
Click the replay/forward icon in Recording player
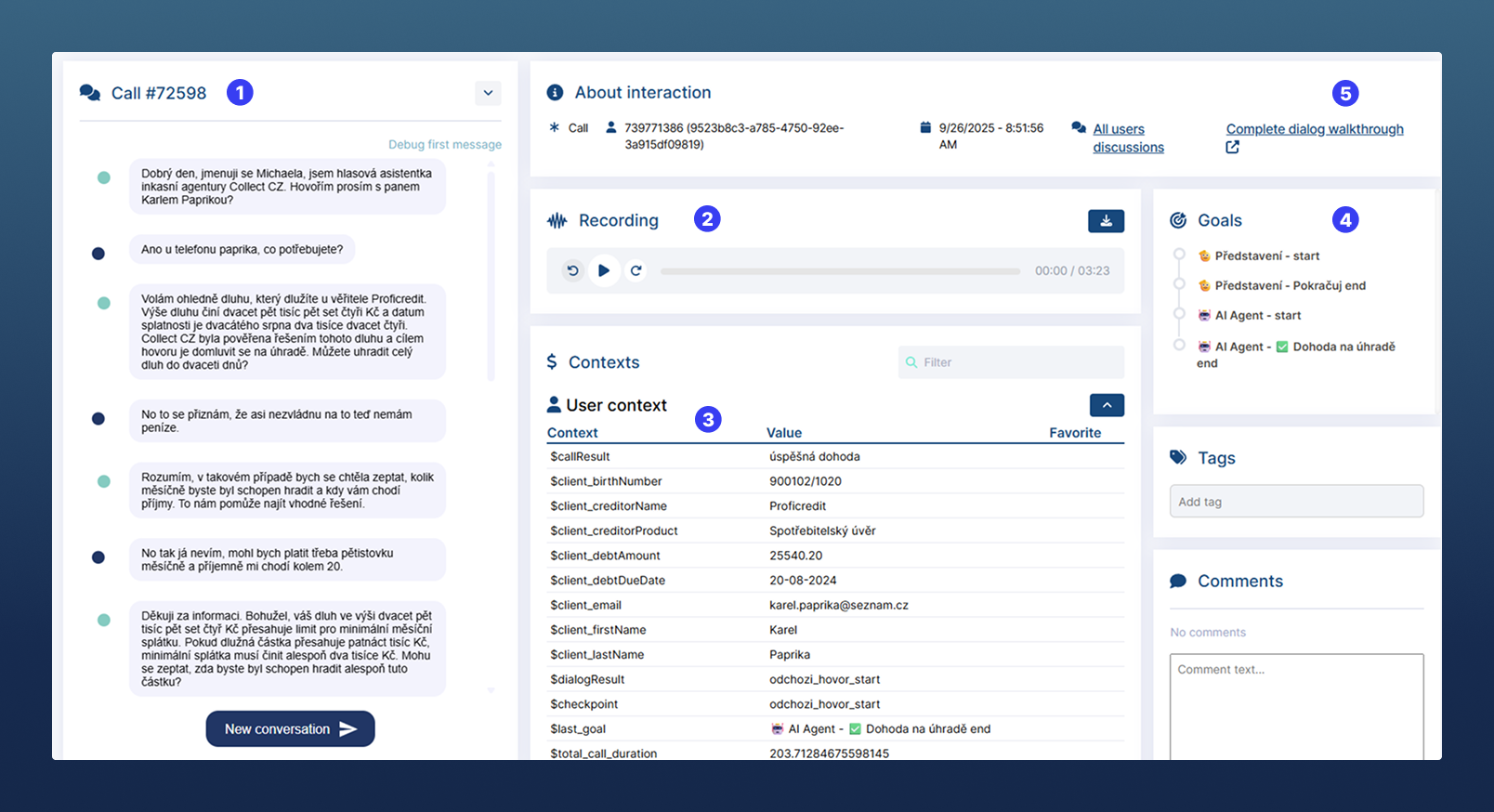click(x=636, y=270)
